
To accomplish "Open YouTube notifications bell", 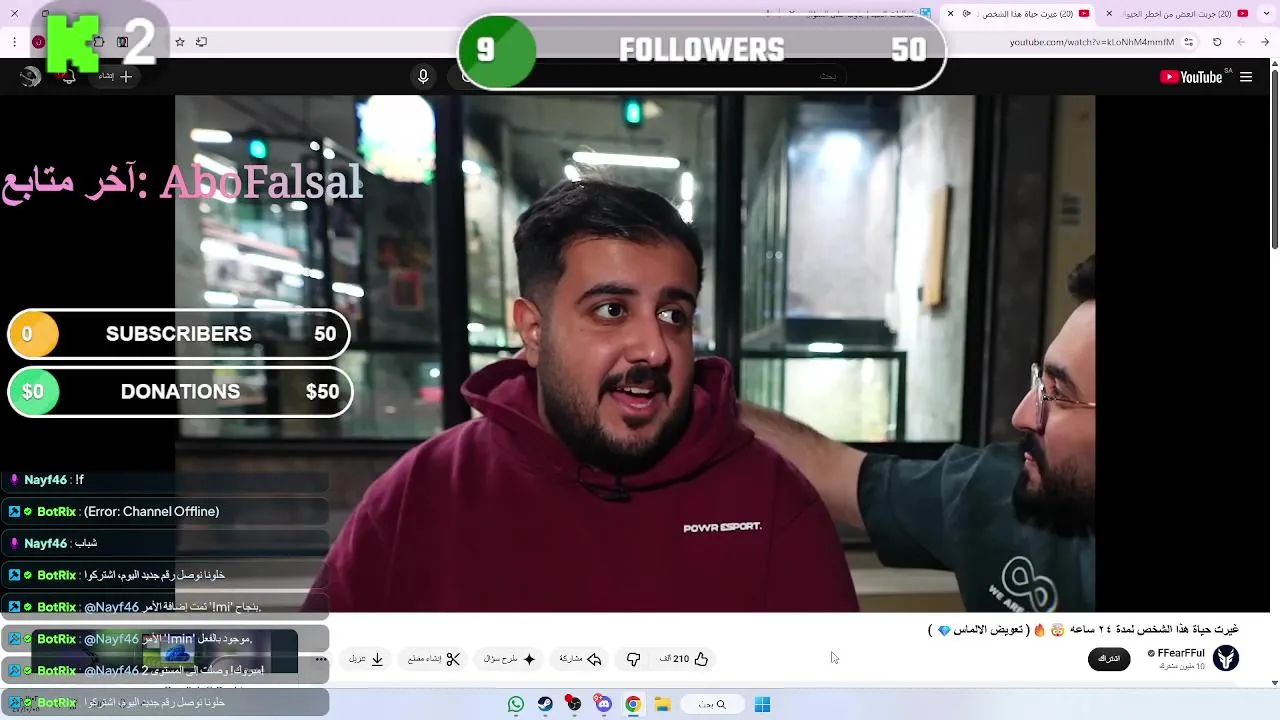I will [69, 77].
